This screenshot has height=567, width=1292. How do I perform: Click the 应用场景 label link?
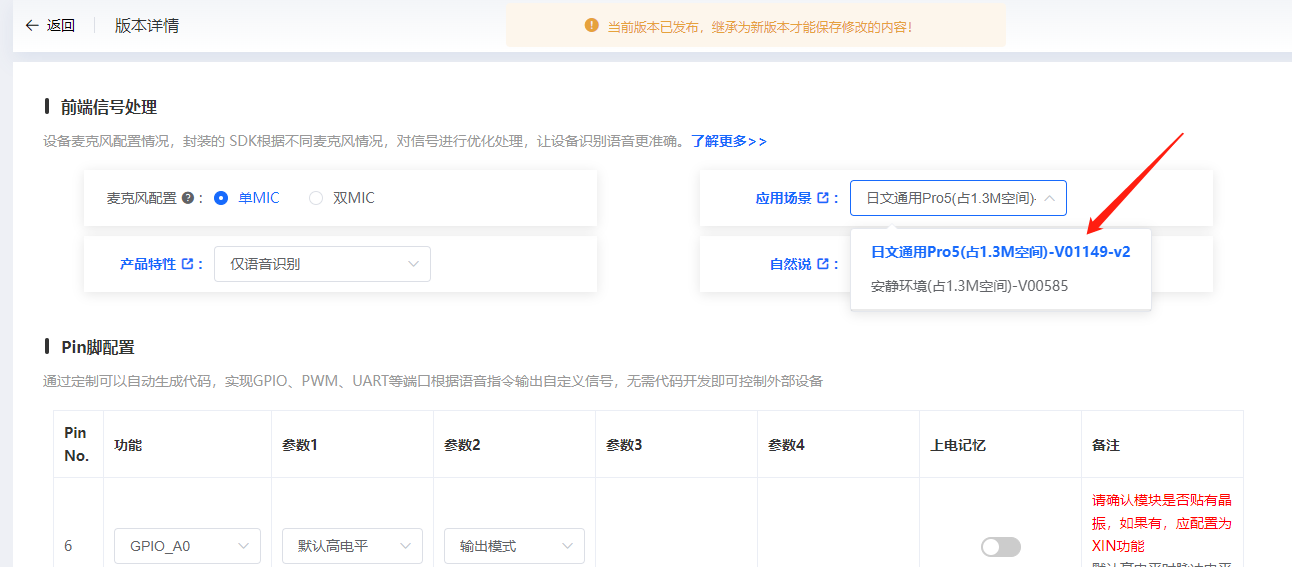click(x=784, y=198)
